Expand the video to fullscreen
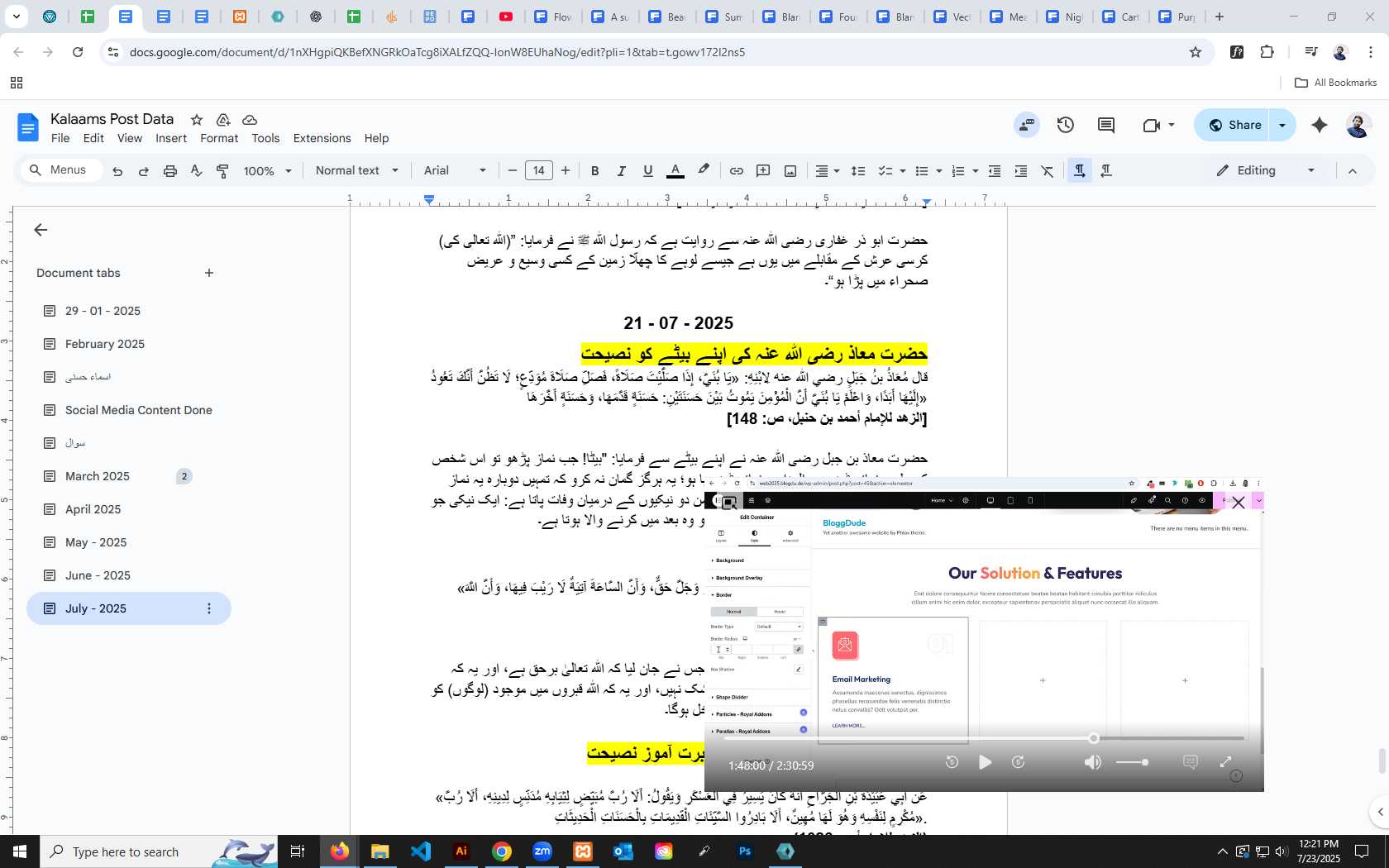 (x=1226, y=762)
